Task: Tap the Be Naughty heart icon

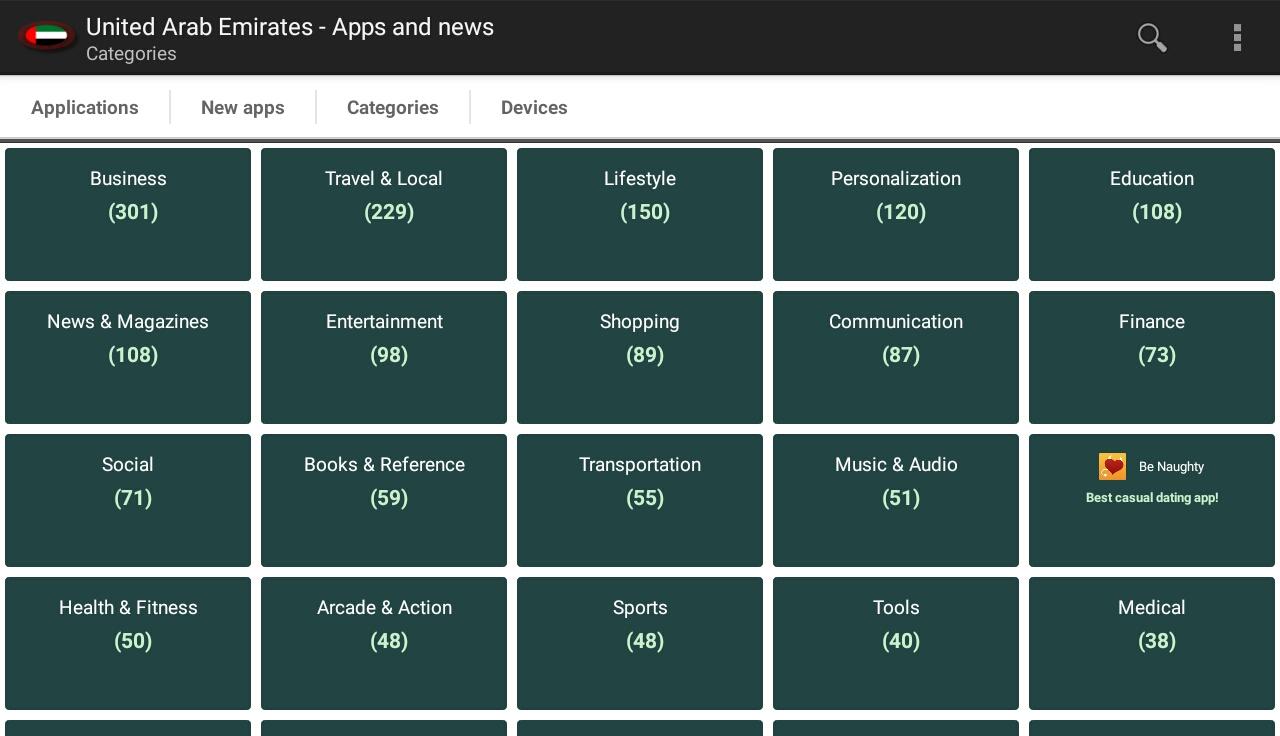Action: click(1112, 467)
